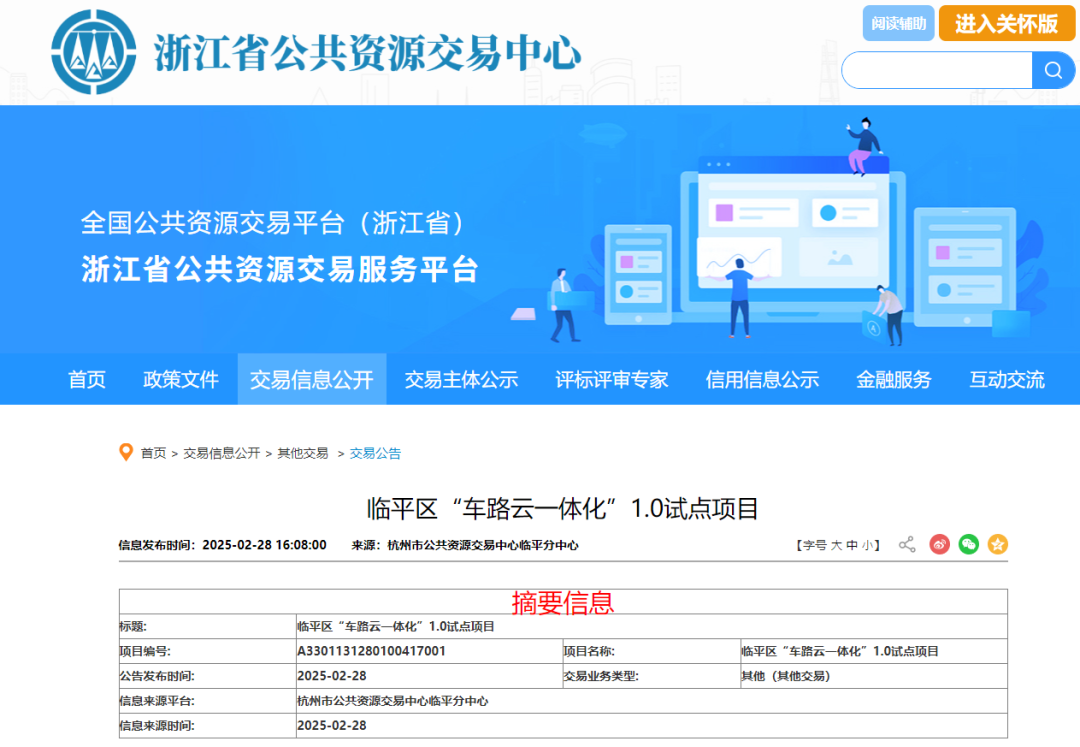Set font size to large (大)
This screenshot has height=747, width=1080.
[x=836, y=546]
